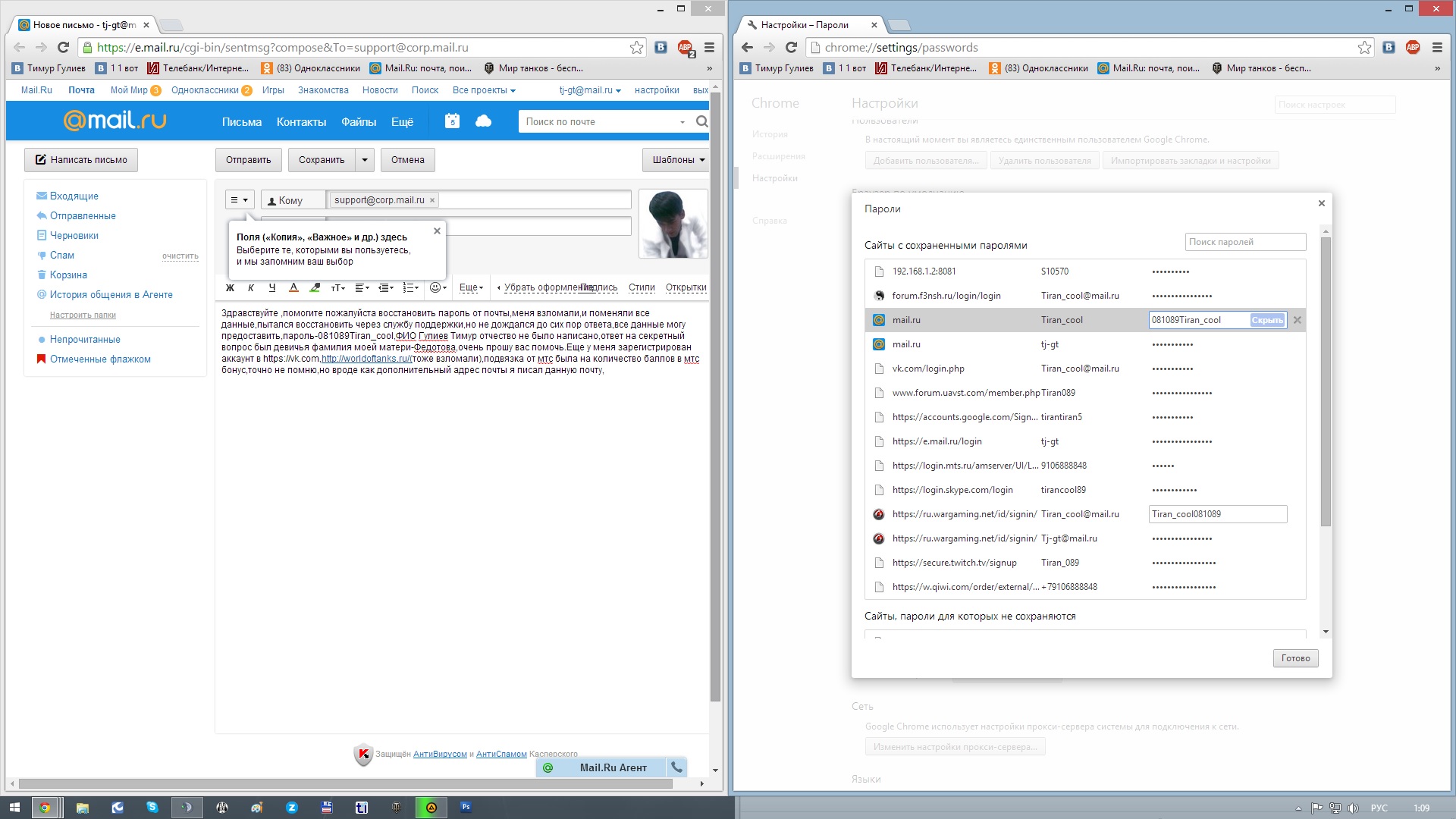
Task: Click the 'Отмена' cancel button
Action: coord(408,160)
